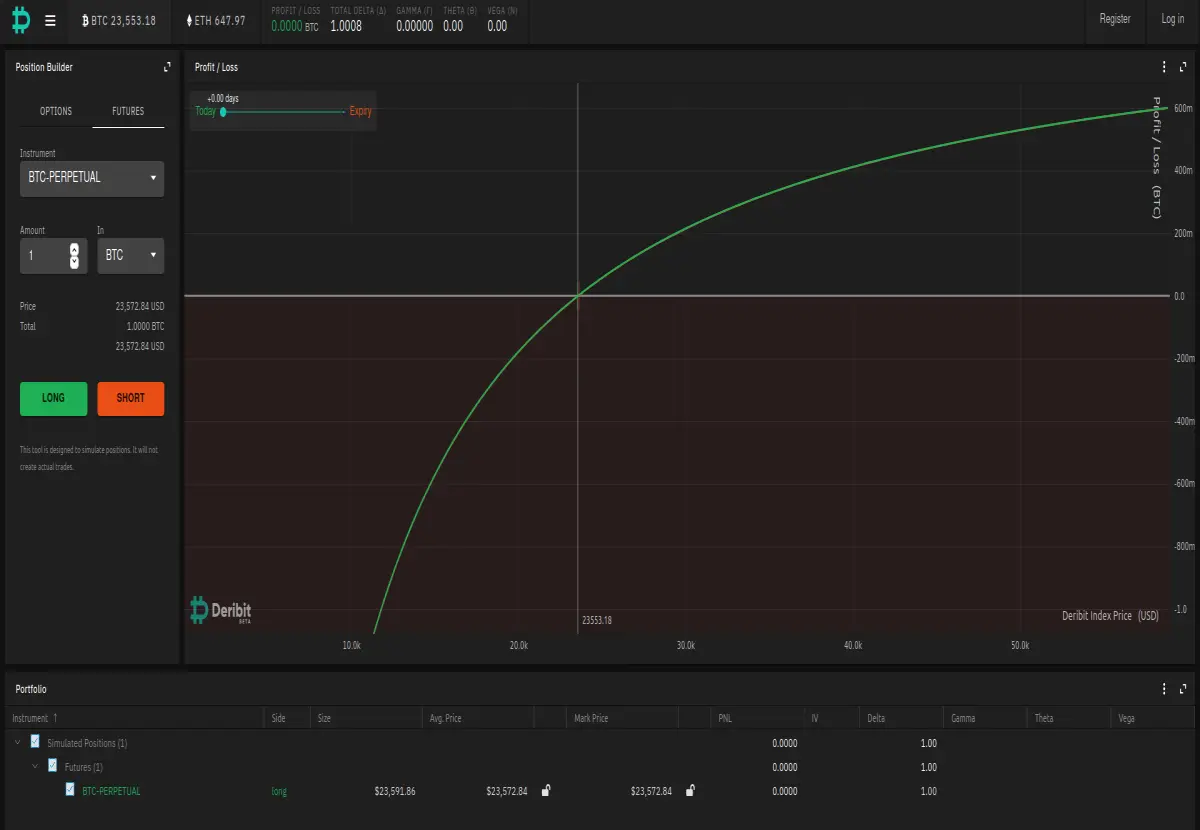Click the 'long' side cell
This screenshot has width=1200, height=830.
click(279, 791)
